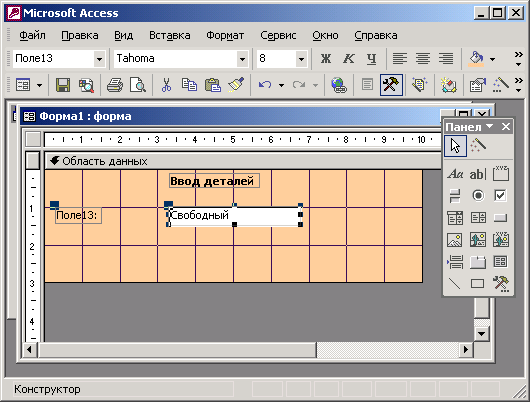Align text right
Image resolution: width=530 pixels, height=402 pixels.
coord(446,59)
